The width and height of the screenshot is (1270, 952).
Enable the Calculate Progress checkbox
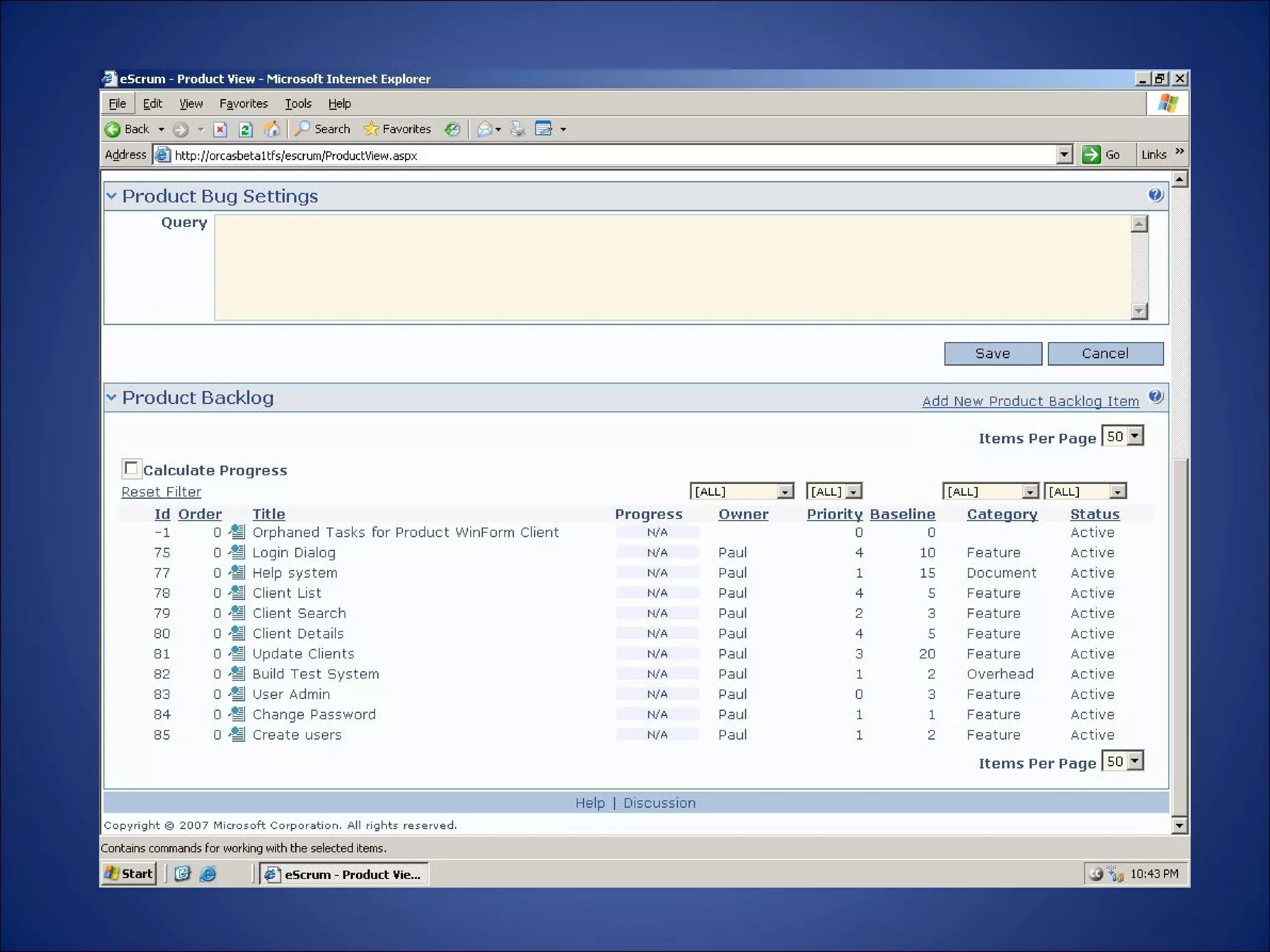pyautogui.click(x=131, y=469)
